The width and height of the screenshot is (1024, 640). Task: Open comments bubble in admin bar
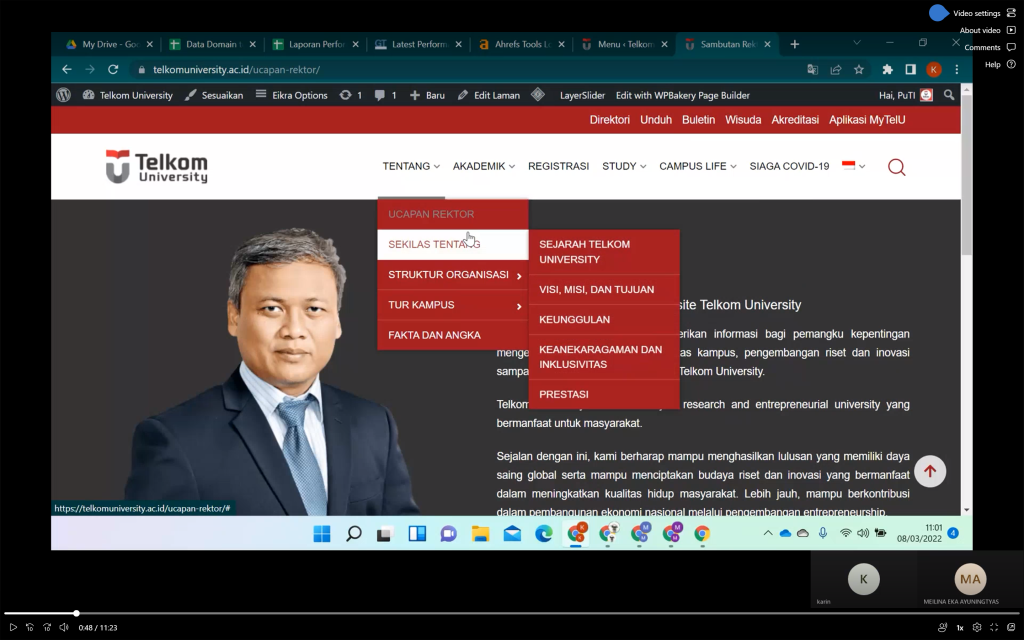point(385,95)
